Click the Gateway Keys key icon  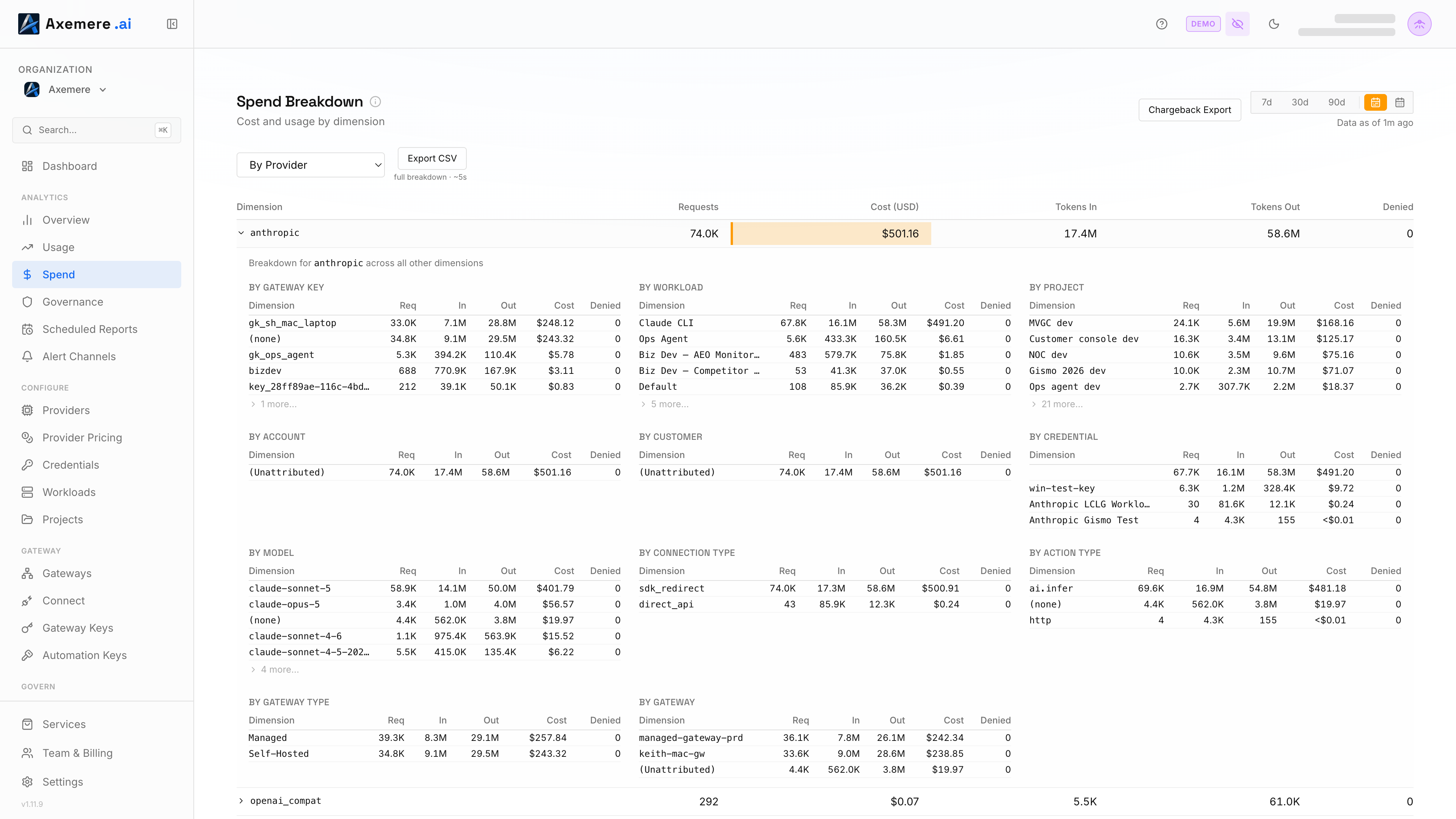(x=27, y=628)
